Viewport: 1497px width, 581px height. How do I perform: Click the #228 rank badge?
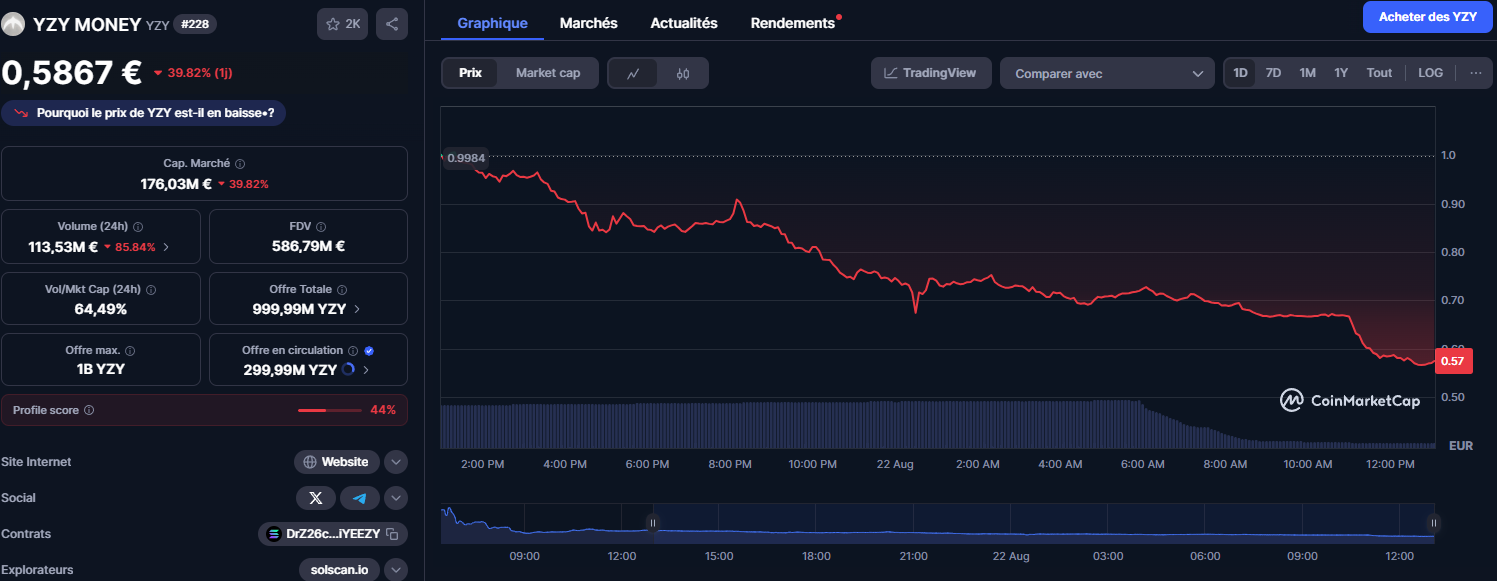click(x=195, y=24)
